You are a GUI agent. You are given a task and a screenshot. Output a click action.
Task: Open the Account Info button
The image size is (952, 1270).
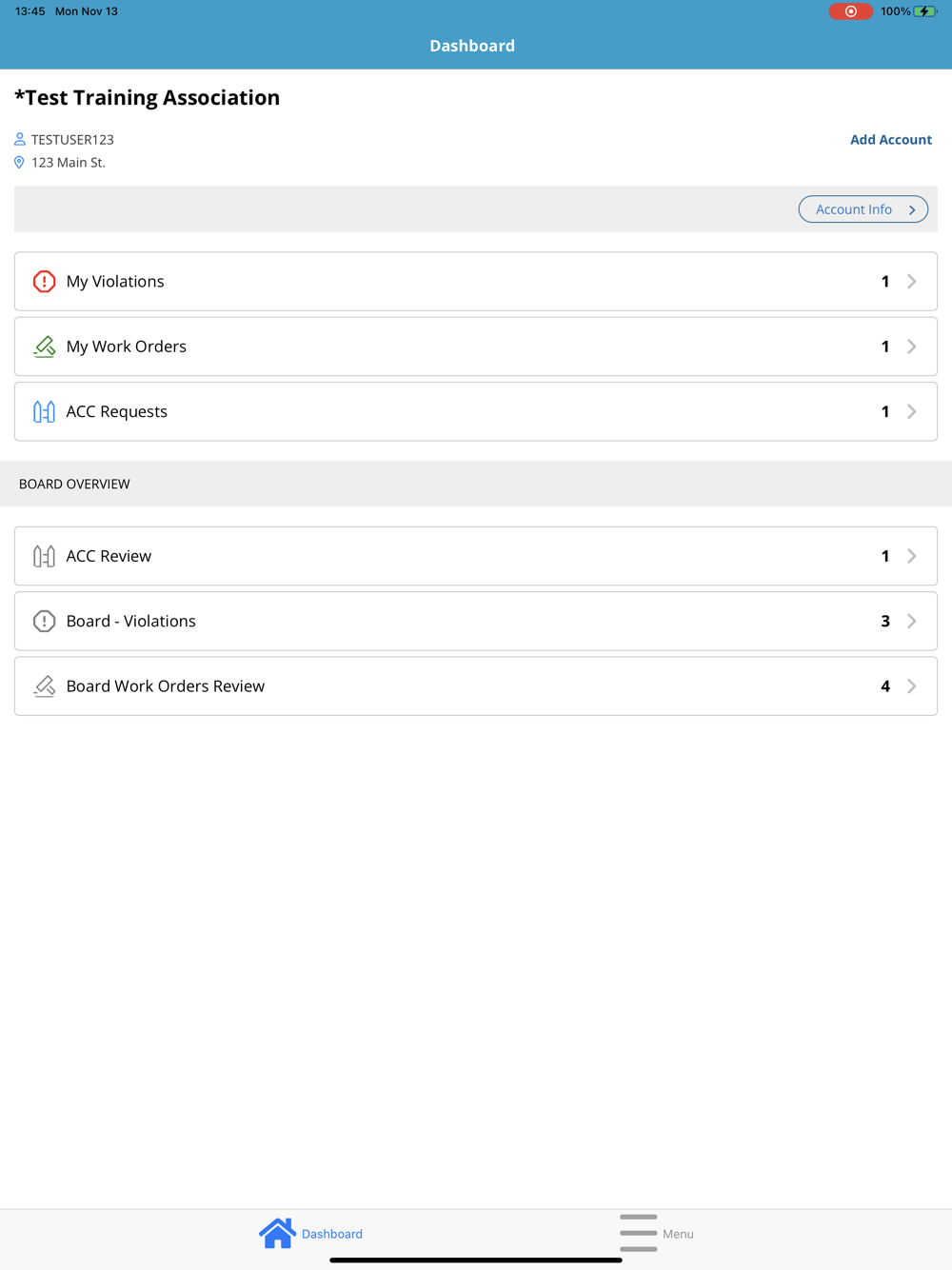863,209
